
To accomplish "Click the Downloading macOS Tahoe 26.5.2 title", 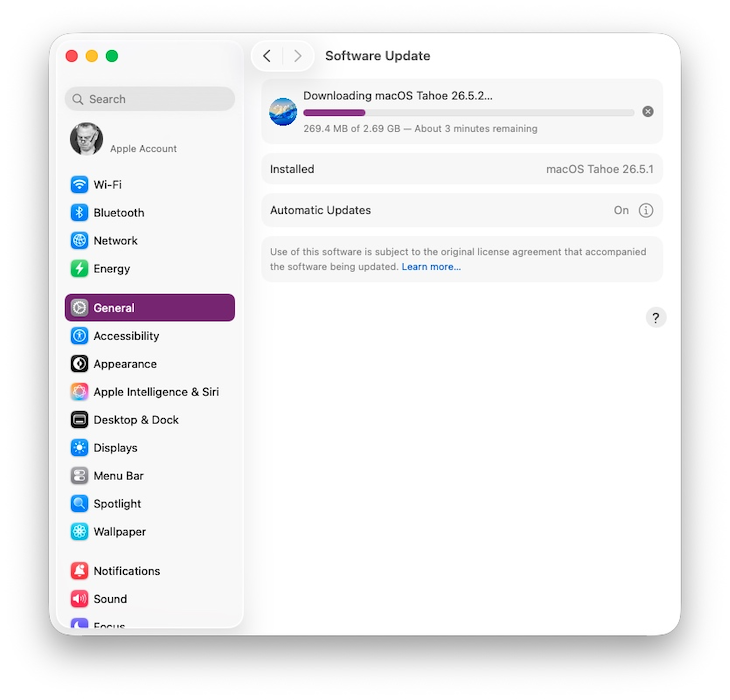I will pos(398,95).
